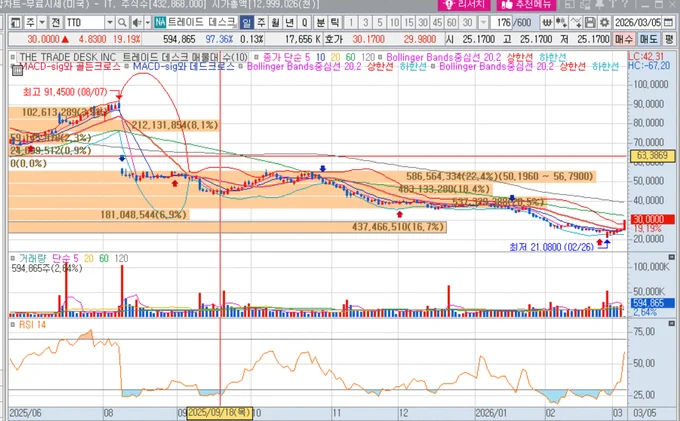
Task: Select the 10 interval button
Action: (394, 22)
